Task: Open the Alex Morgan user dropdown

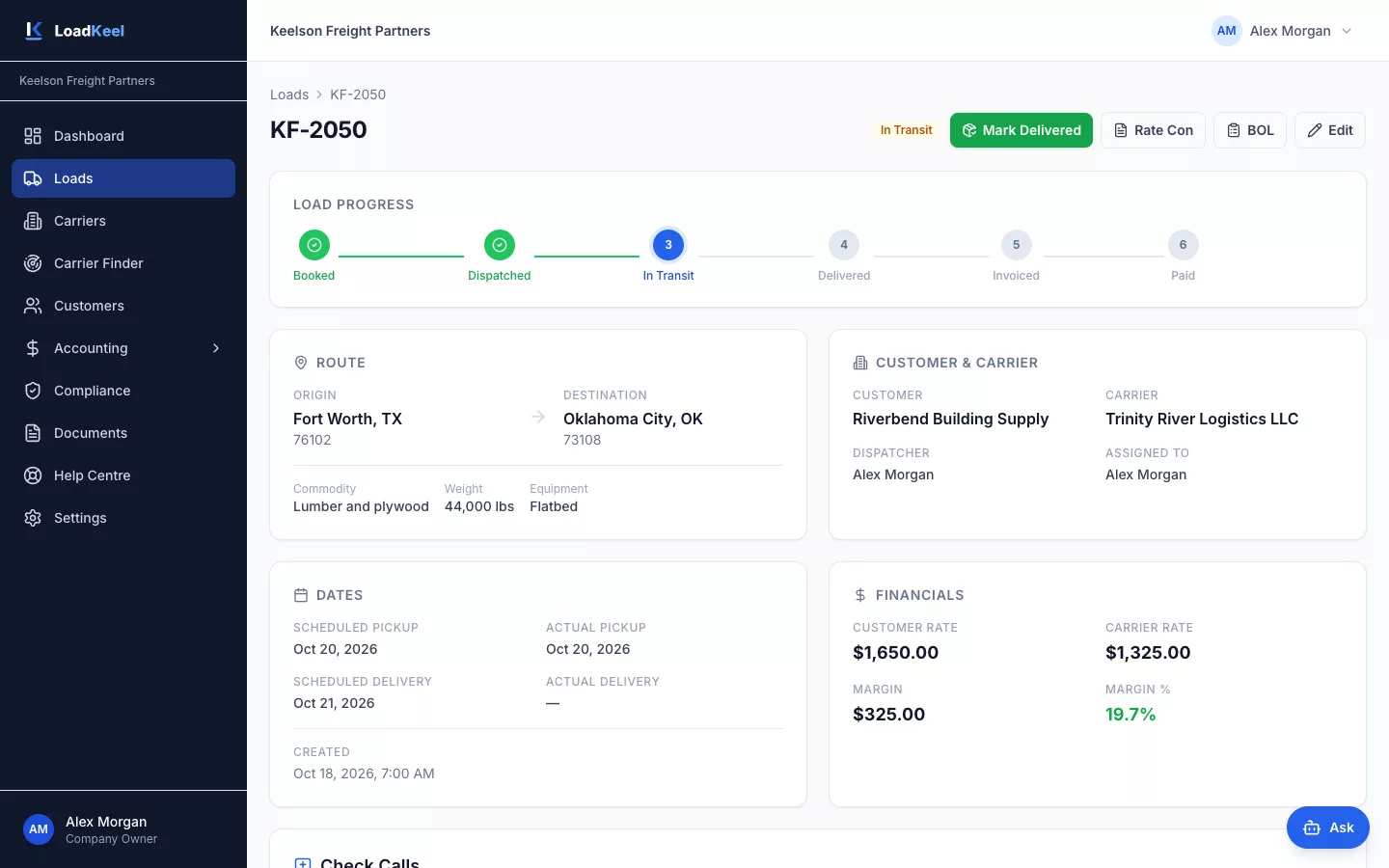Action: [1283, 31]
